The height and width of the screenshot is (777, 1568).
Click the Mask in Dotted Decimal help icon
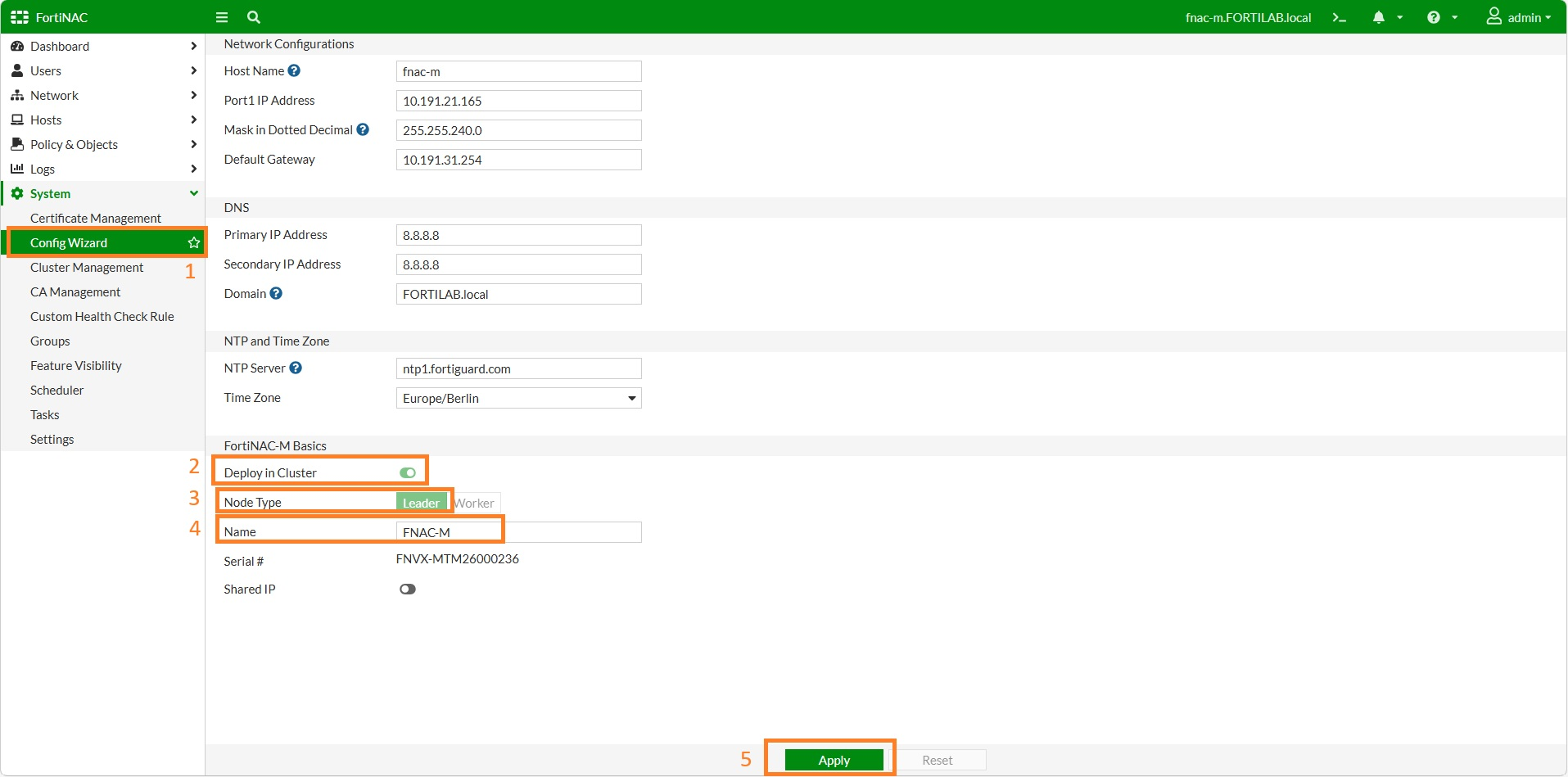(364, 130)
